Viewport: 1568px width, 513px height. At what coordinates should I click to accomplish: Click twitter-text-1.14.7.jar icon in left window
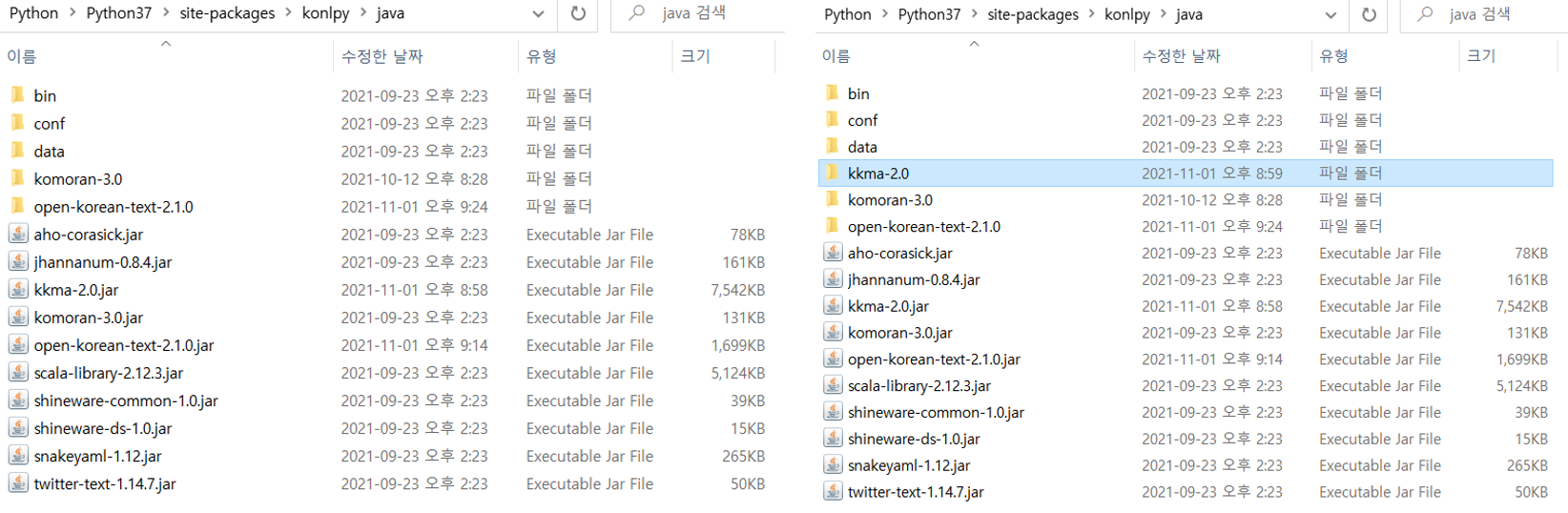pyautogui.click(x=17, y=483)
